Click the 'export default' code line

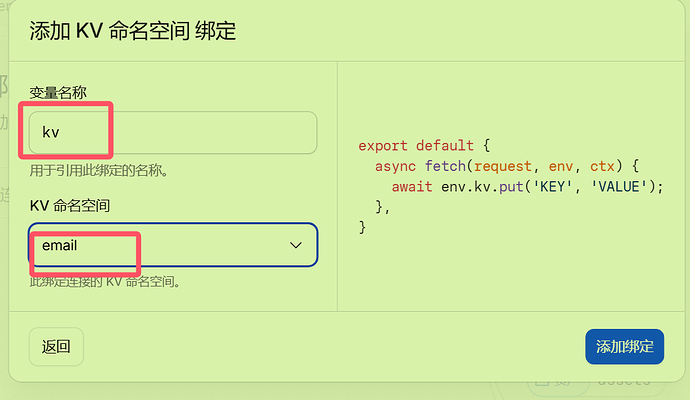click(x=424, y=145)
